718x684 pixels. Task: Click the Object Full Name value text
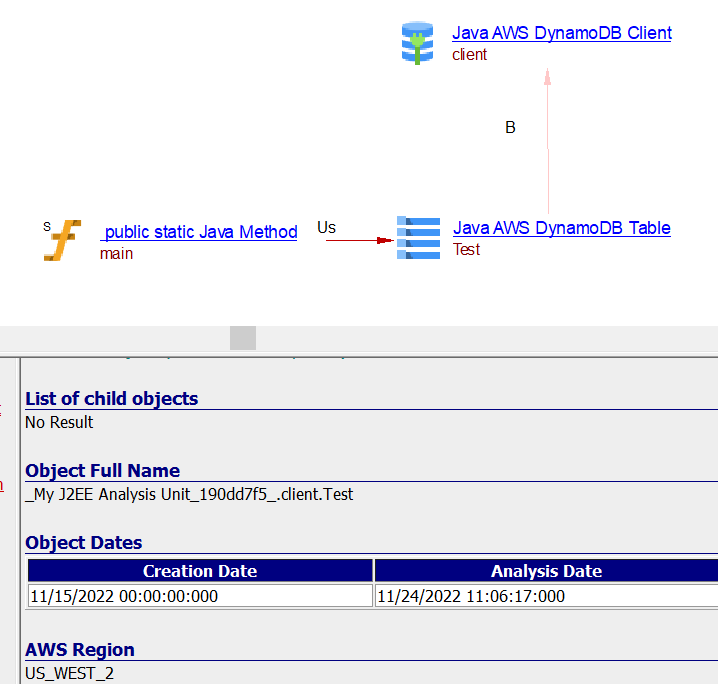pyautogui.click(x=189, y=494)
